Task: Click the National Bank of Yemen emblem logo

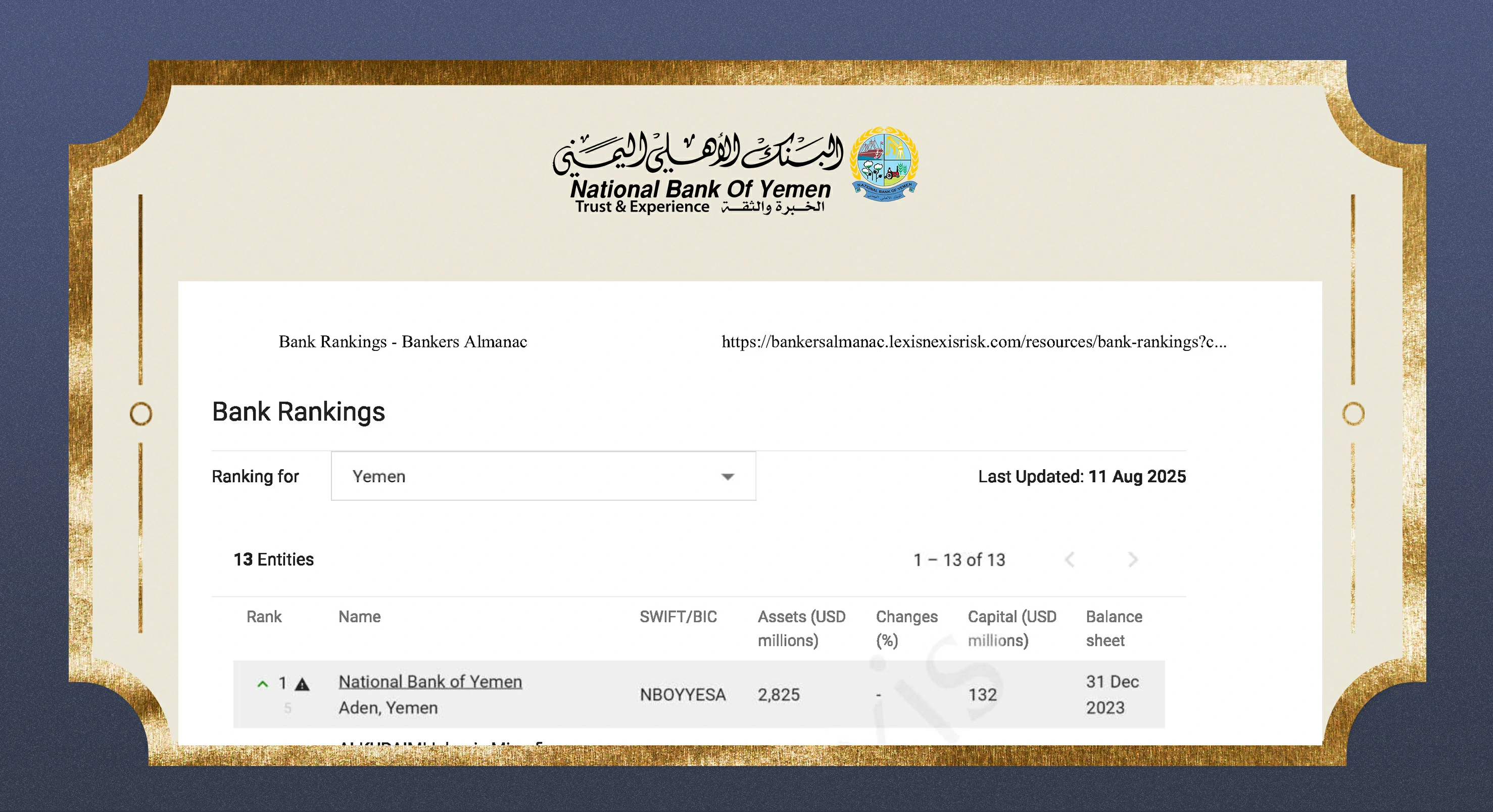Action: click(884, 165)
